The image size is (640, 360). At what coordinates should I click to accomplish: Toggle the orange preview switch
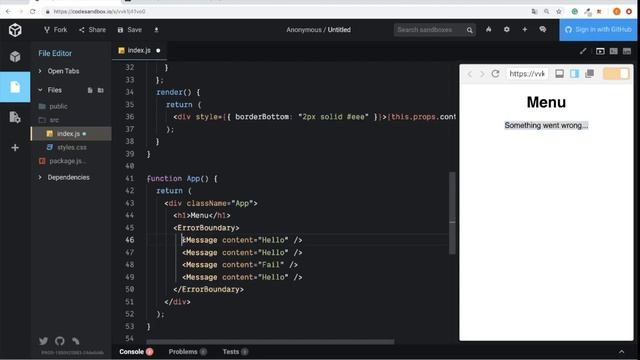coord(616,74)
